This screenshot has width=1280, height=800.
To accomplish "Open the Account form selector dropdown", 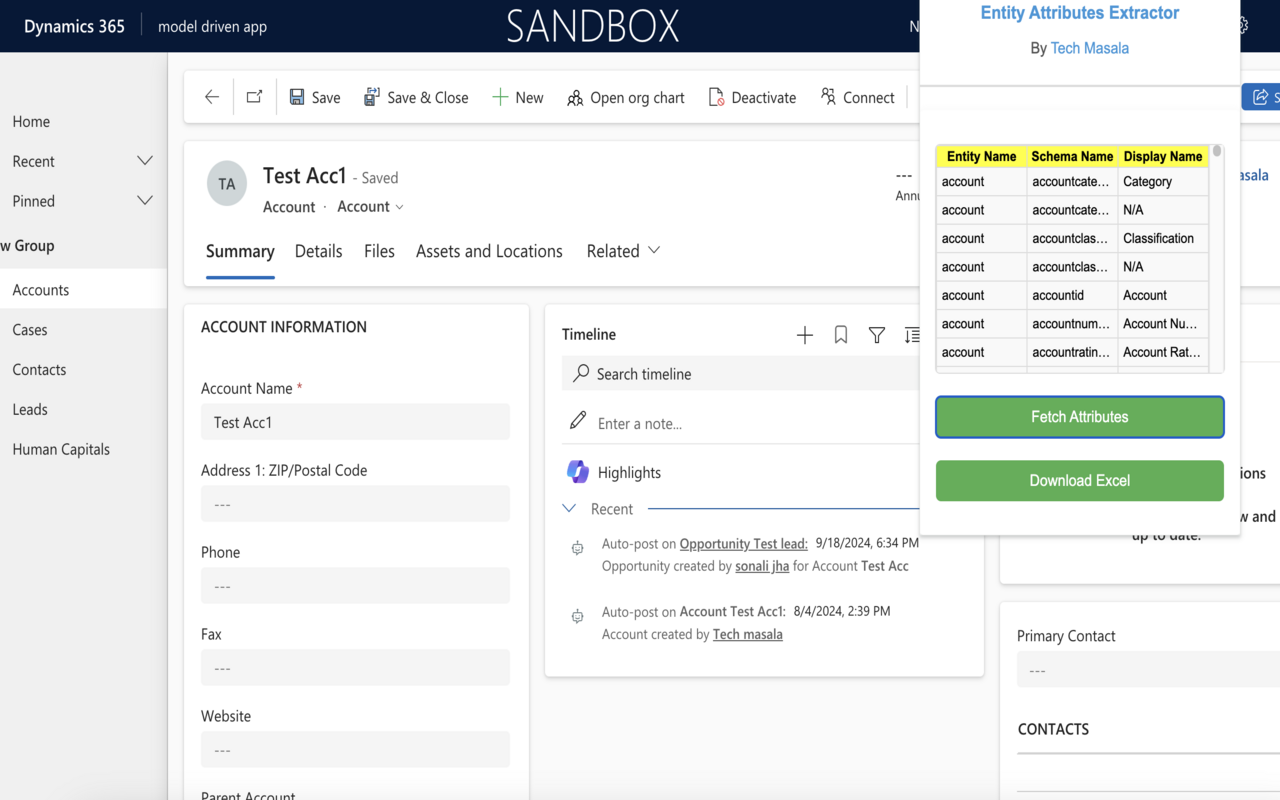I will point(371,206).
